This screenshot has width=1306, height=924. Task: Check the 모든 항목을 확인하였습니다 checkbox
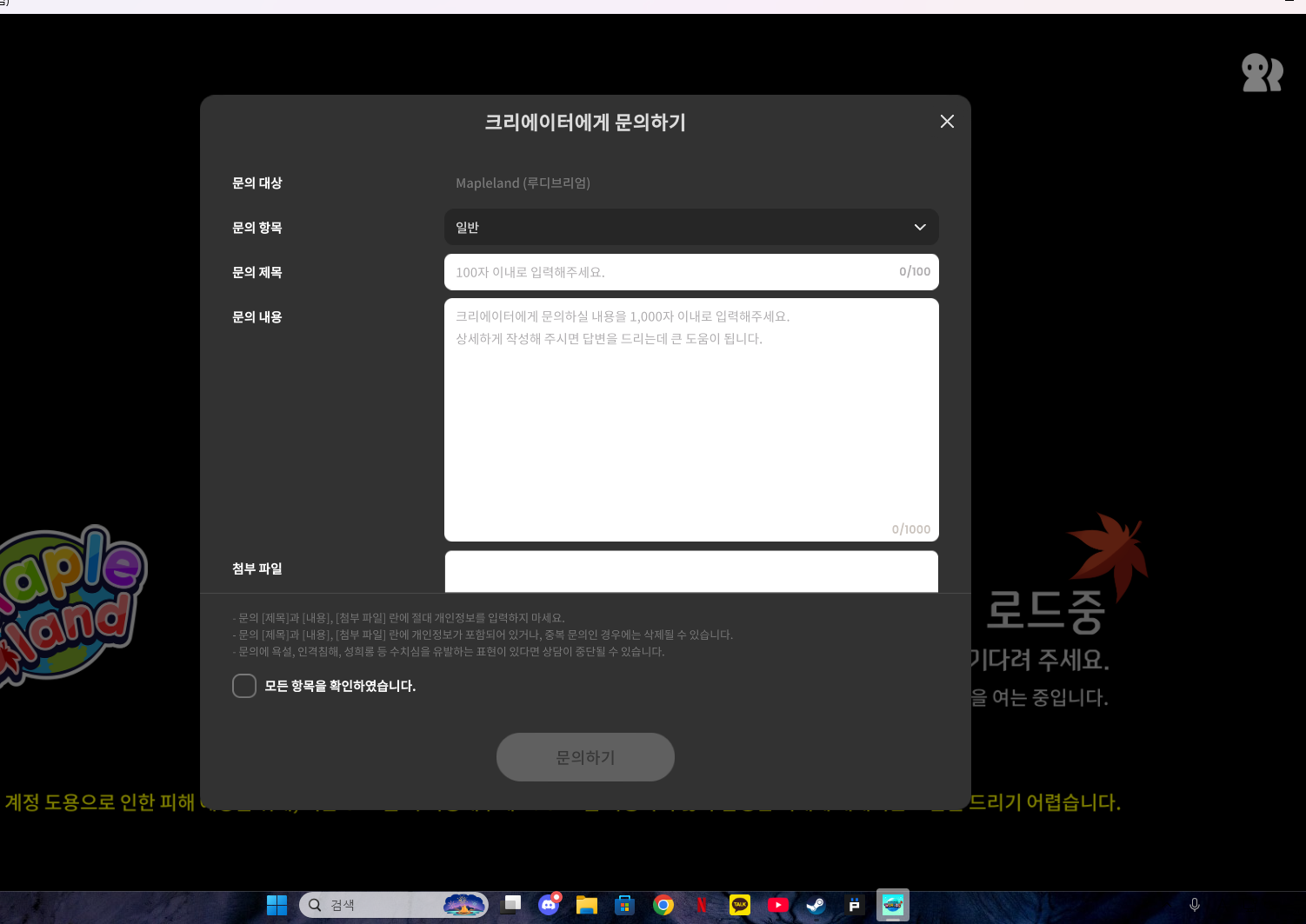pyautogui.click(x=244, y=686)
